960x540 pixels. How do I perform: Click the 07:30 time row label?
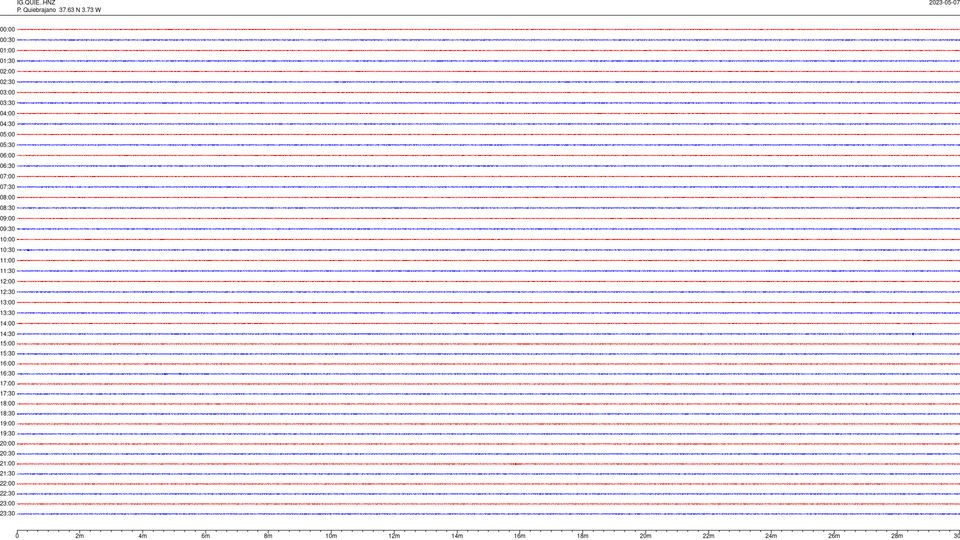coord(7,187)
